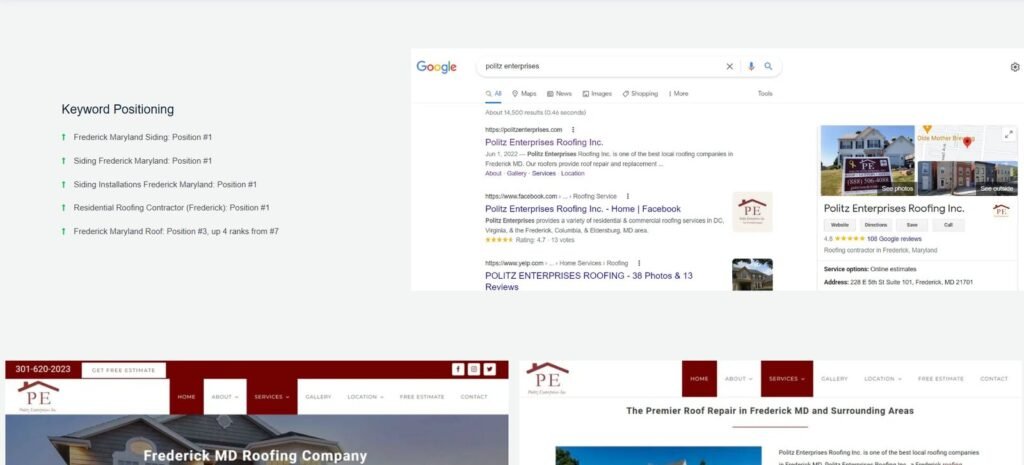Click PE logo on left website screenshot
1024x465 pixels.
[x=38, y=397]
